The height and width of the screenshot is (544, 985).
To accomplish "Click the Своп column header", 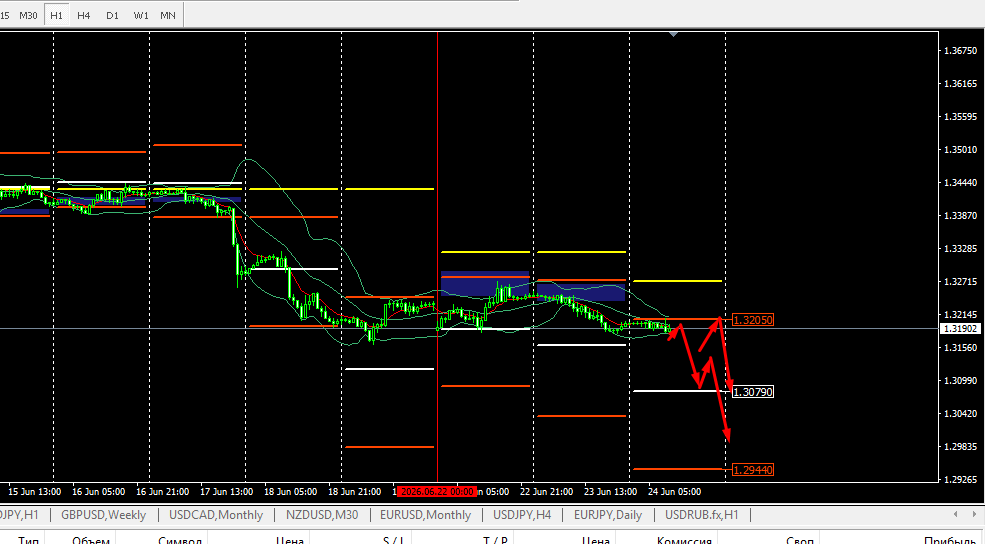I will [x=800, y=539].
